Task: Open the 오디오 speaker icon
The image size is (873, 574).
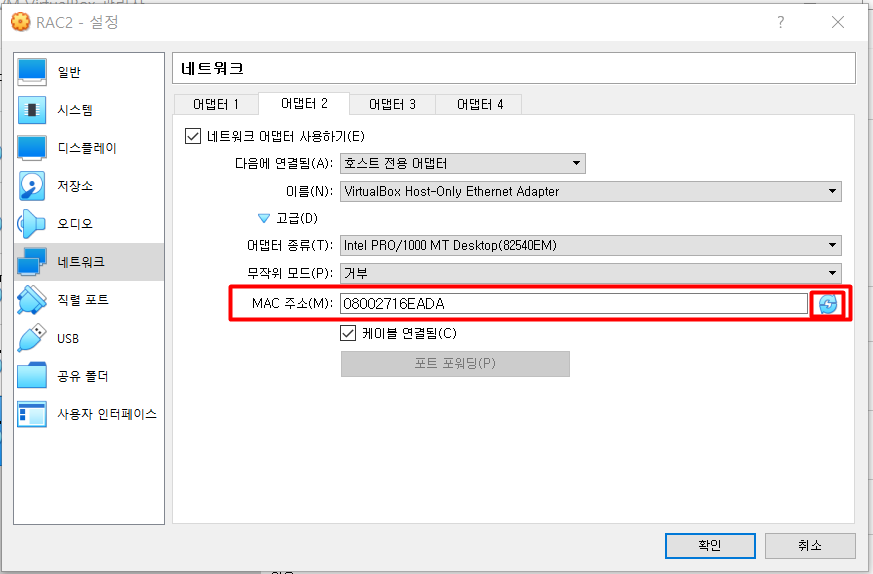Action: (x=32, y=224)
